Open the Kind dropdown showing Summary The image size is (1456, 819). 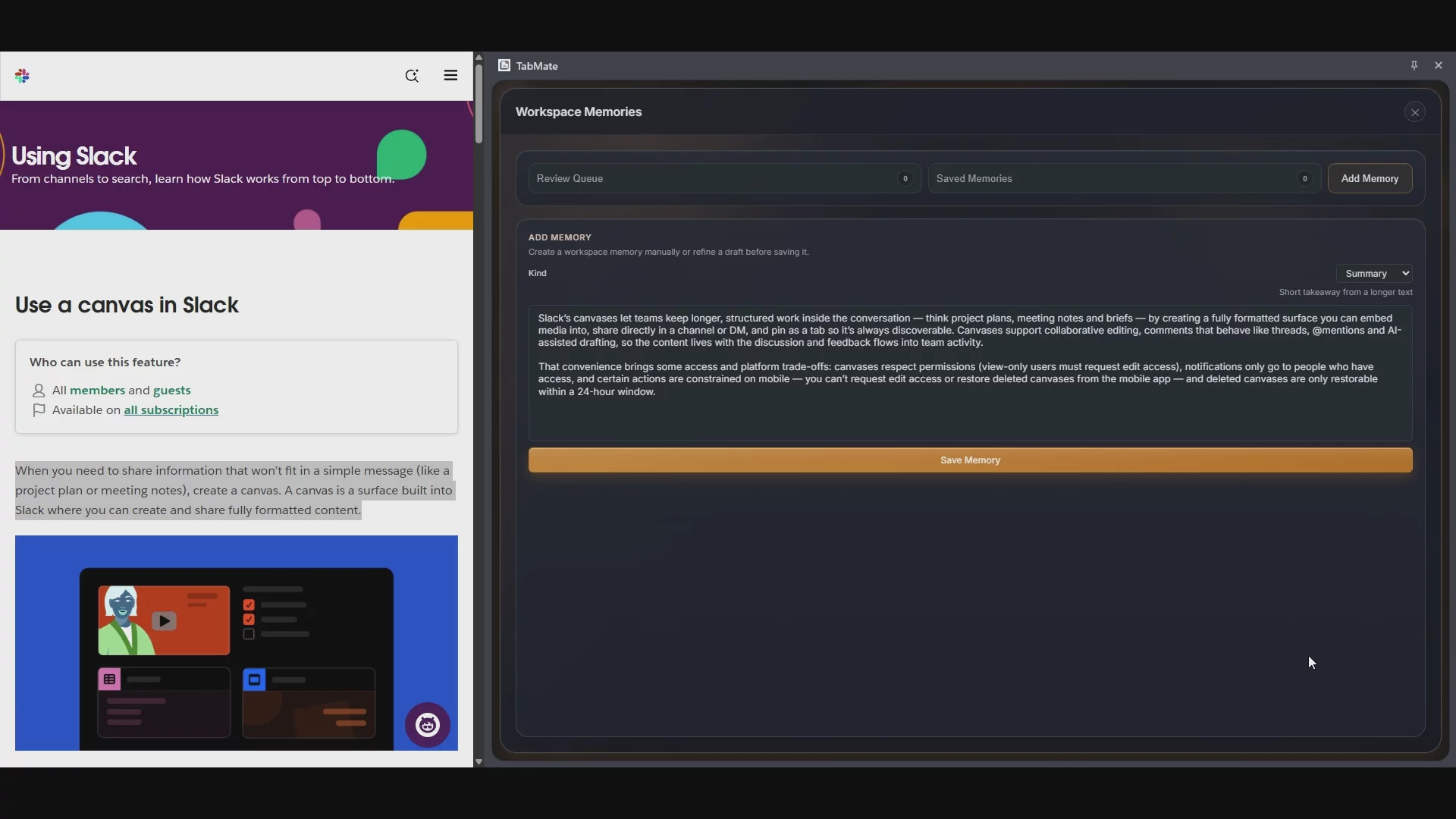click(1374, 273)
